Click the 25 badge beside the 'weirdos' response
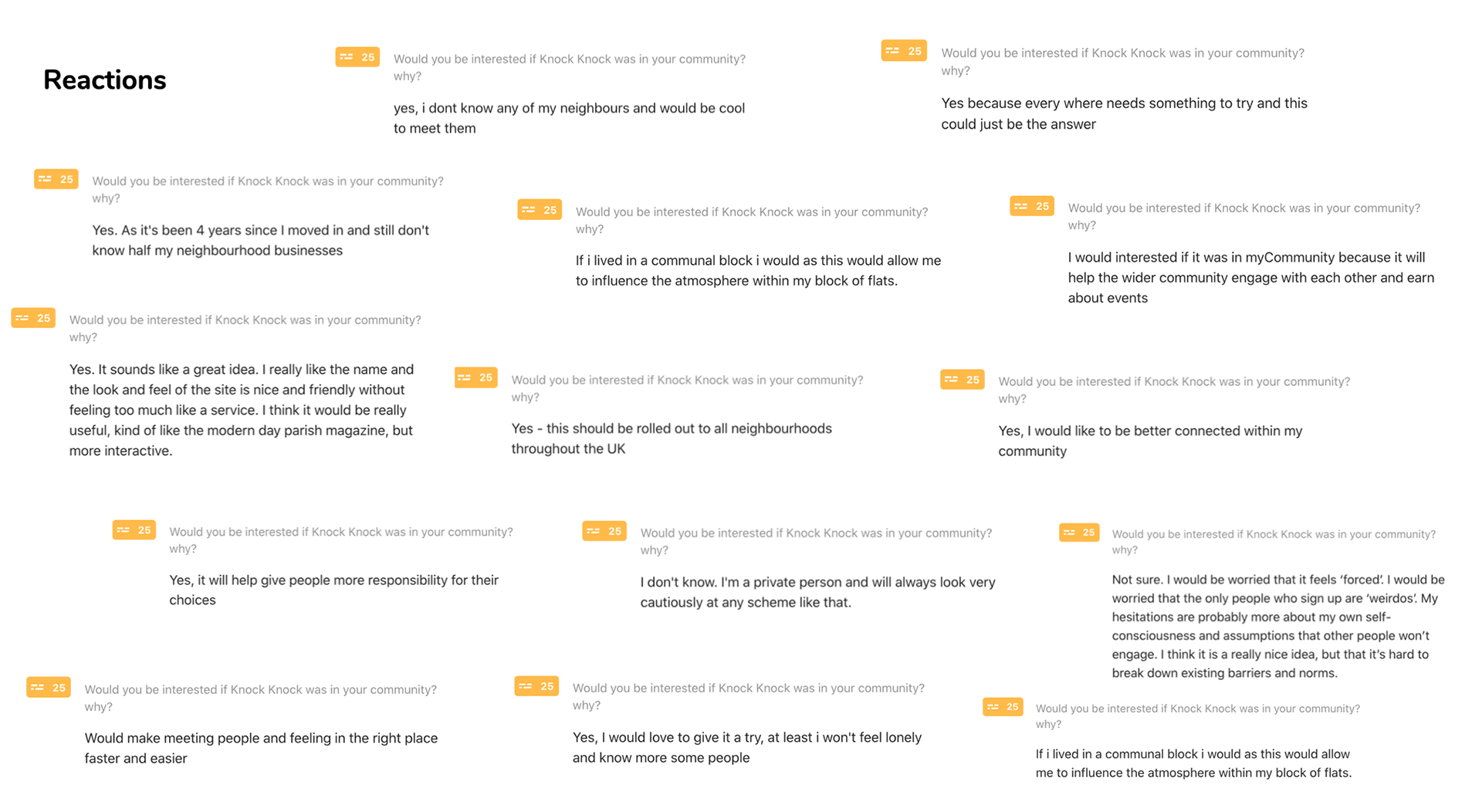 coord(1079,533)
